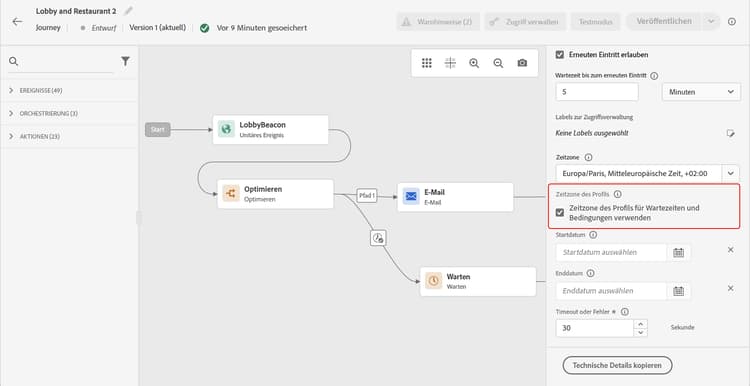750x386 pixels.
Task: Click Technische Details kopieren button
Action: point(617,365)
